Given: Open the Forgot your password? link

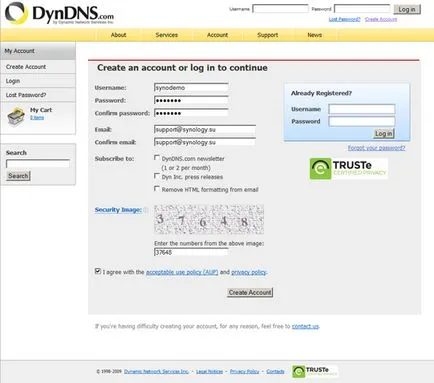Looking at the screenshot, I should 377,148.
